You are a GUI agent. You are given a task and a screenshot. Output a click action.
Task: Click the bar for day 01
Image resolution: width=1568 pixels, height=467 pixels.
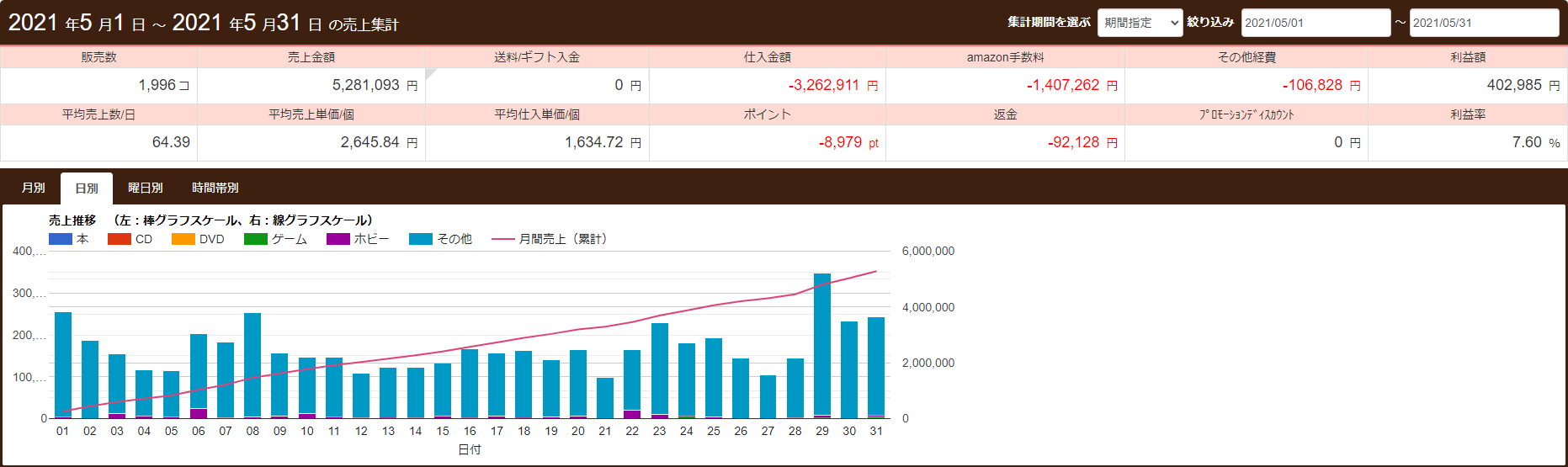(63, 364)
